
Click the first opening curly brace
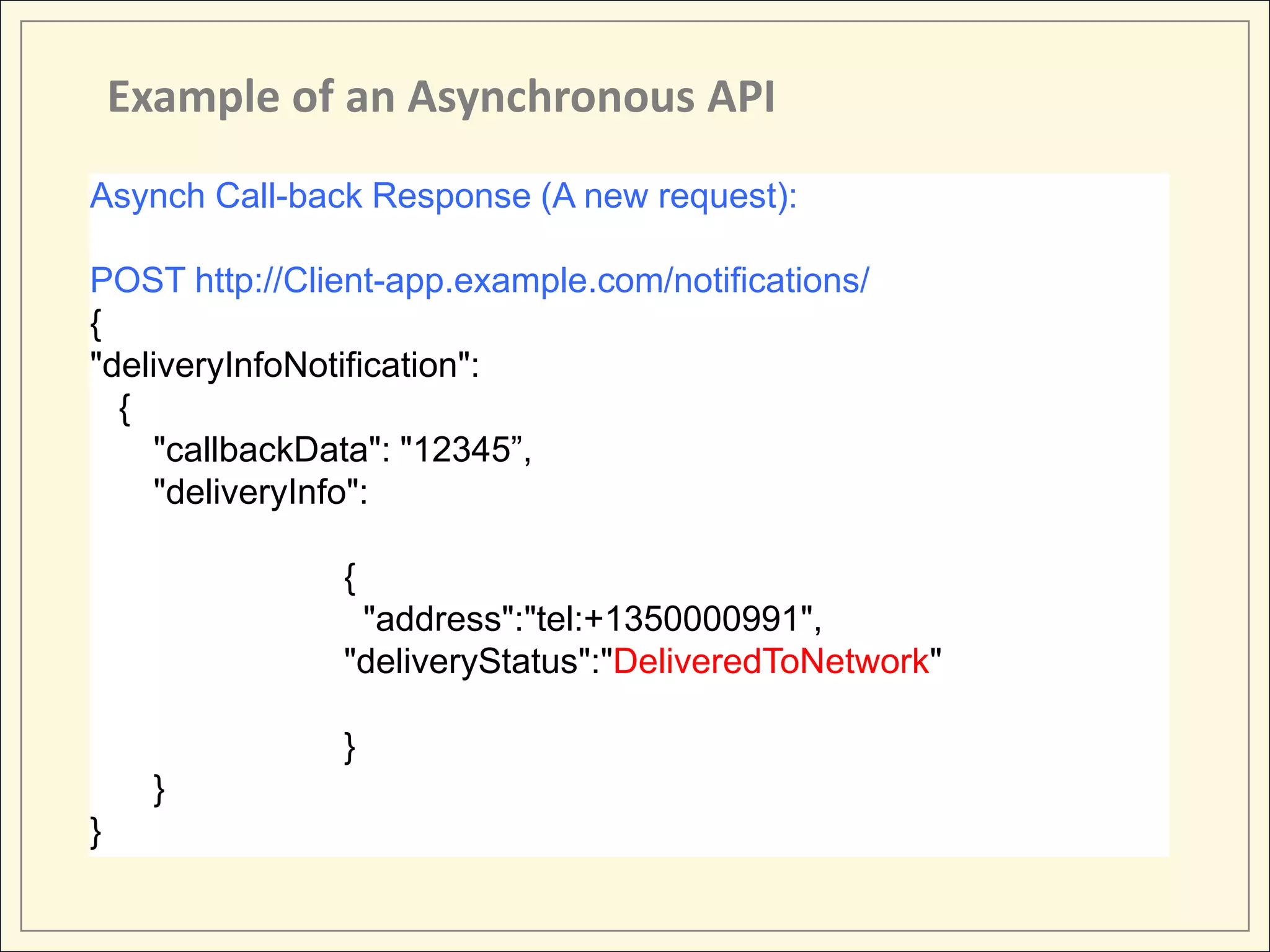pos(95,324)
